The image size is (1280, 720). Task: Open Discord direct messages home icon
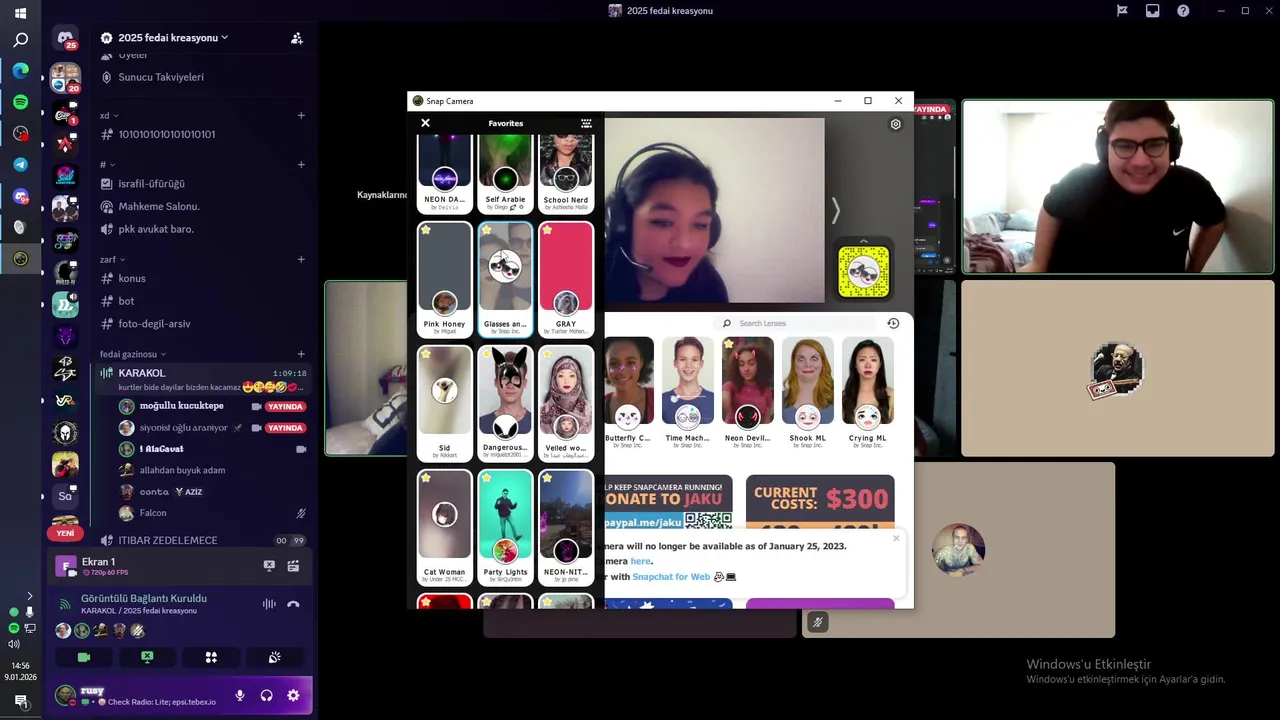[x=66, y=39]
